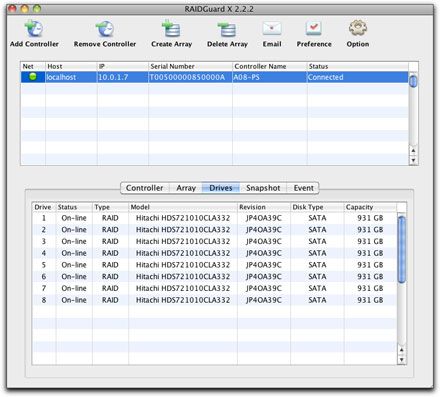Image resolution: width=440 pixels, height=397 pixels.
Task: Sort by the Host column header
Action: tap(71, 66)
